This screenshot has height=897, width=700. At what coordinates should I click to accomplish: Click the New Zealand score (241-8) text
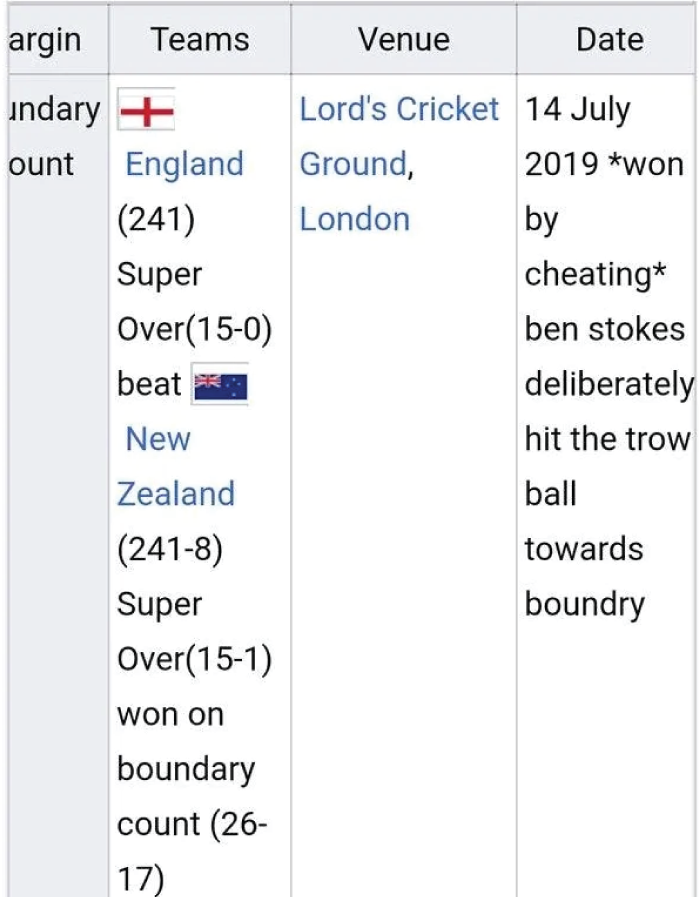point(170,549)
